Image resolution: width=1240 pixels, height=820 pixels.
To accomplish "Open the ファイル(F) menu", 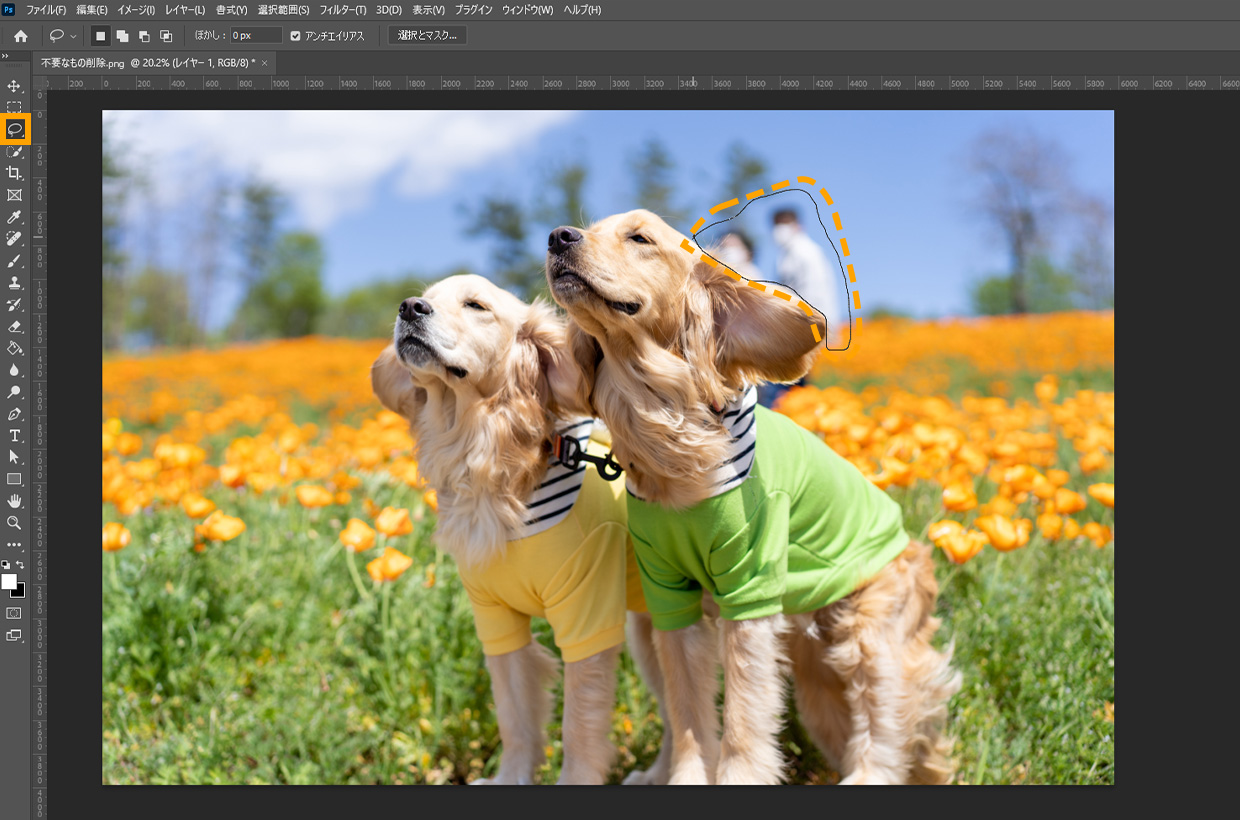I will pos(46,9).
